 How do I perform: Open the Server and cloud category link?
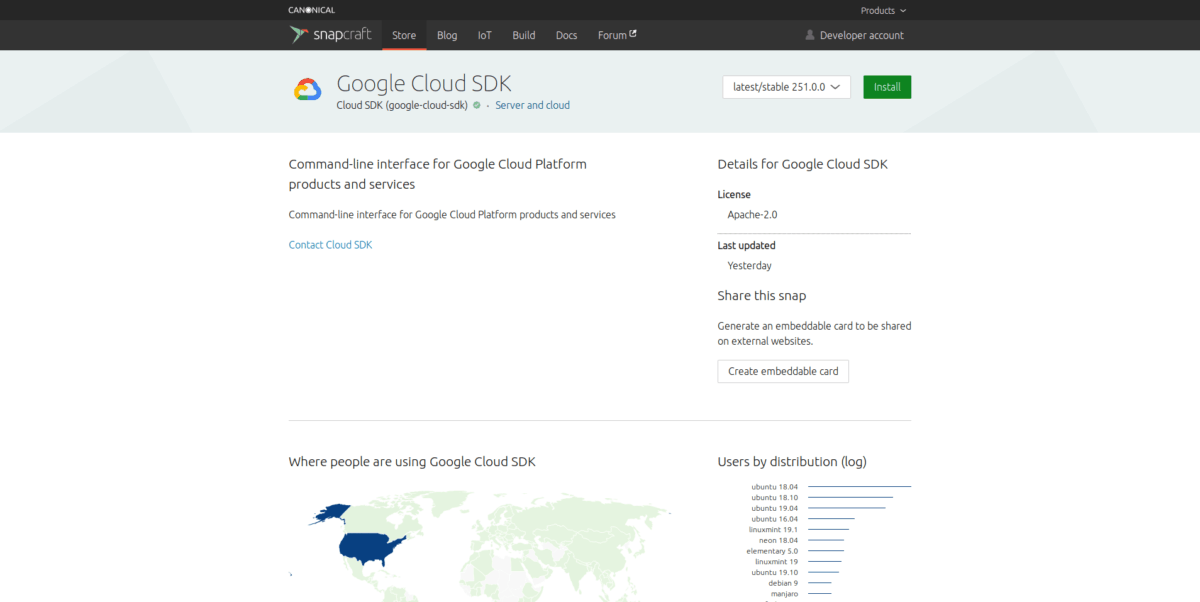click(533, 105)
